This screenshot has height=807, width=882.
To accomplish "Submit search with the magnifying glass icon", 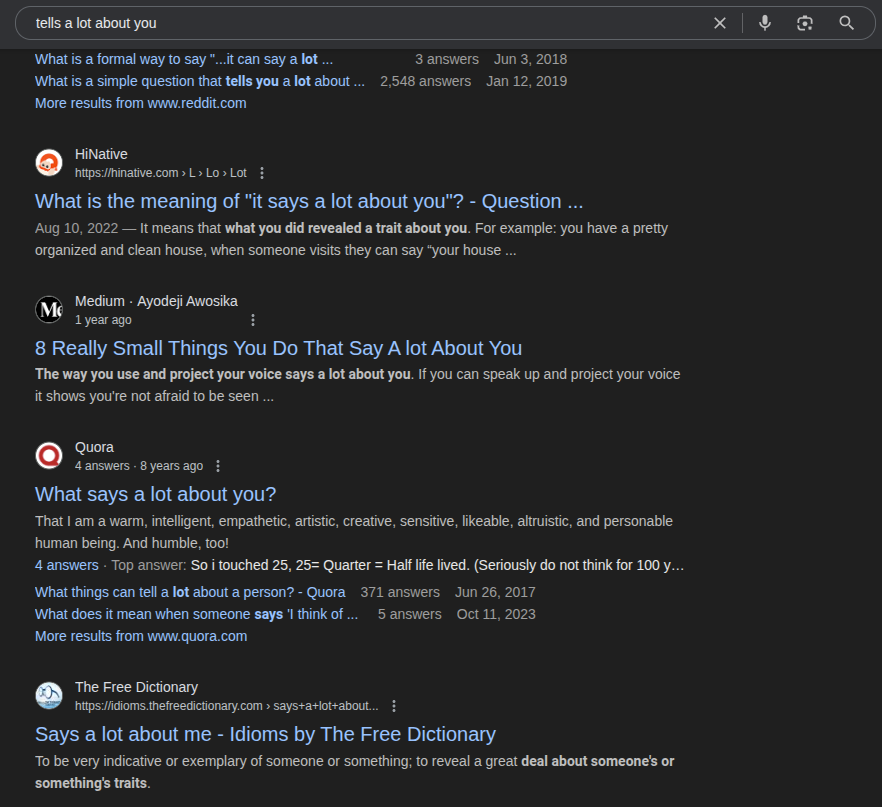I will click(x=846, y=23).
